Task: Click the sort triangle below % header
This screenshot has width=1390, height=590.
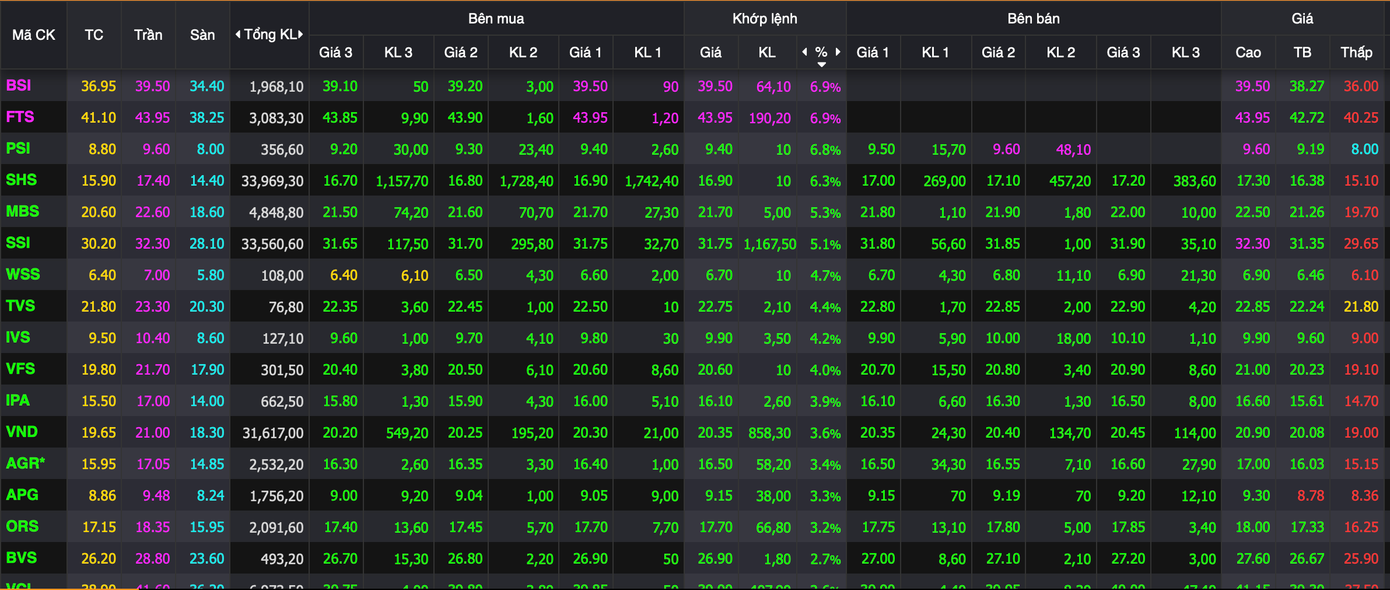Action: pos(821,64)
